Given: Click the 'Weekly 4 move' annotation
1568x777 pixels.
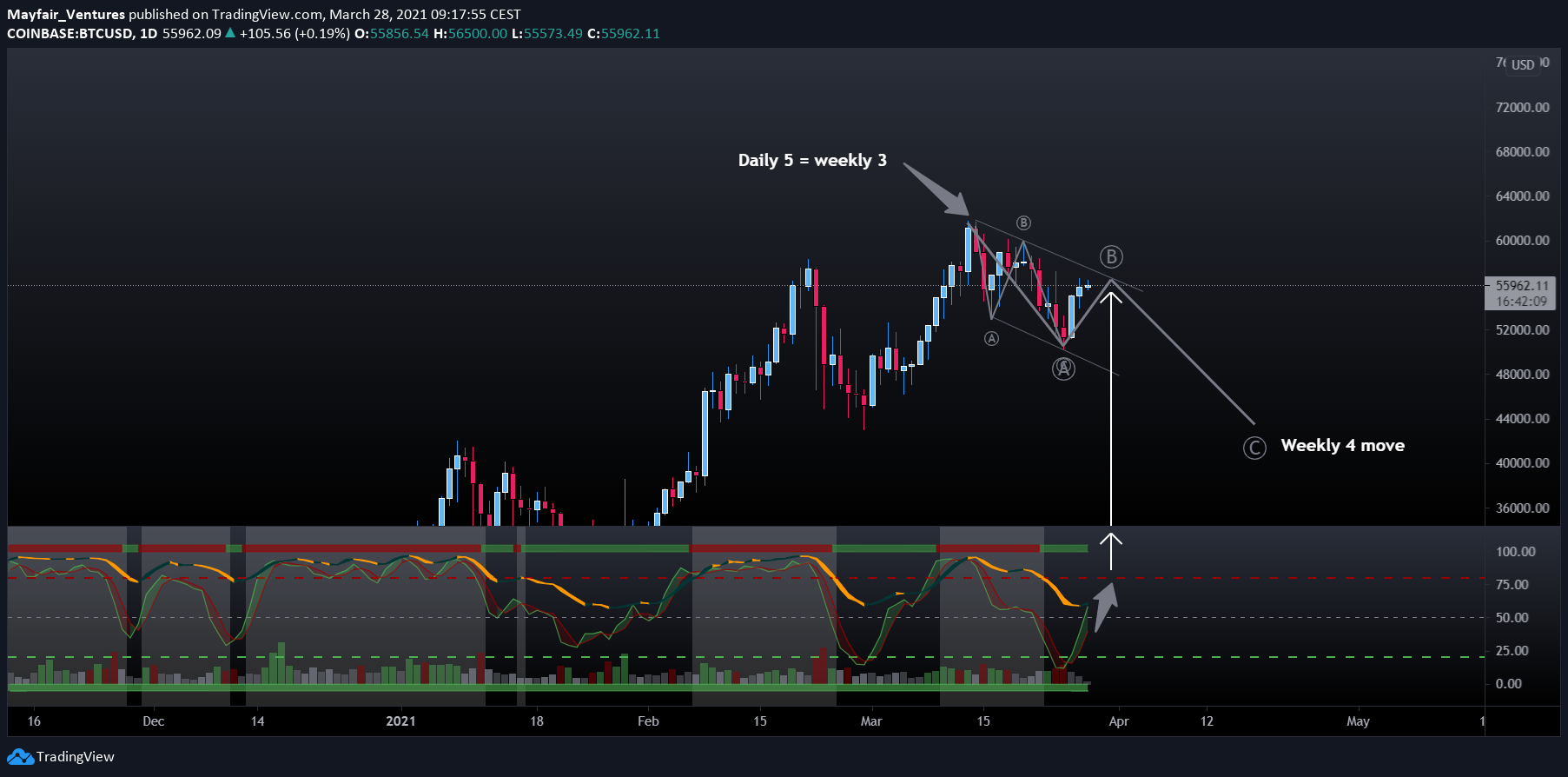Looking at the screenshot, I should coord(1342,445).
